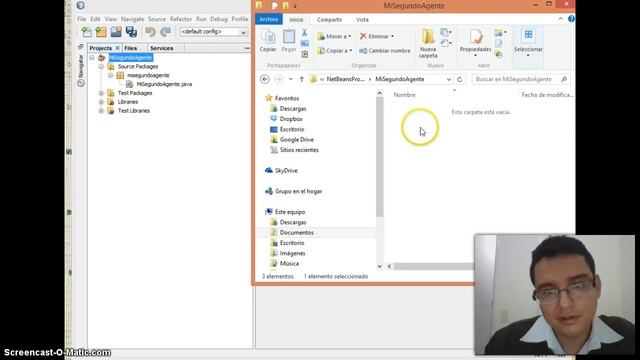This screenshot has height=360, width=640.
Task: Open the default config combo box
Action: click(214, 32)
